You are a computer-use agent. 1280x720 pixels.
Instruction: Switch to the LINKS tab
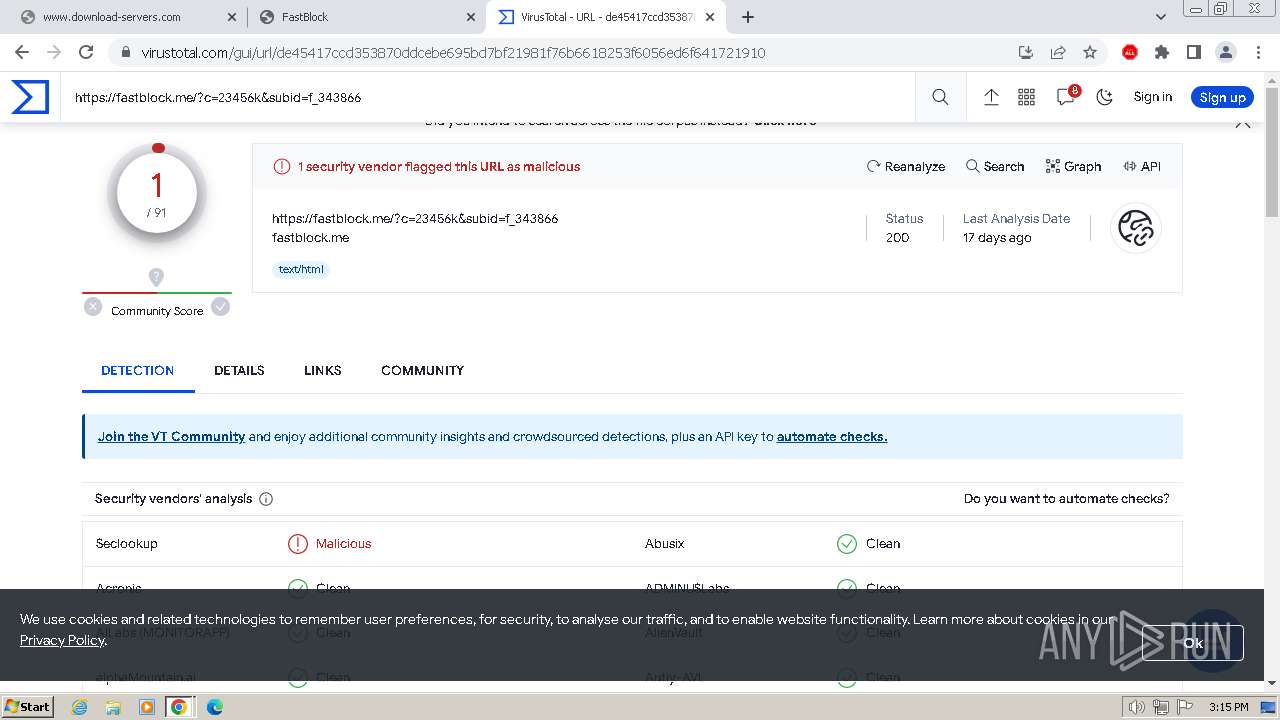point(323,370)
